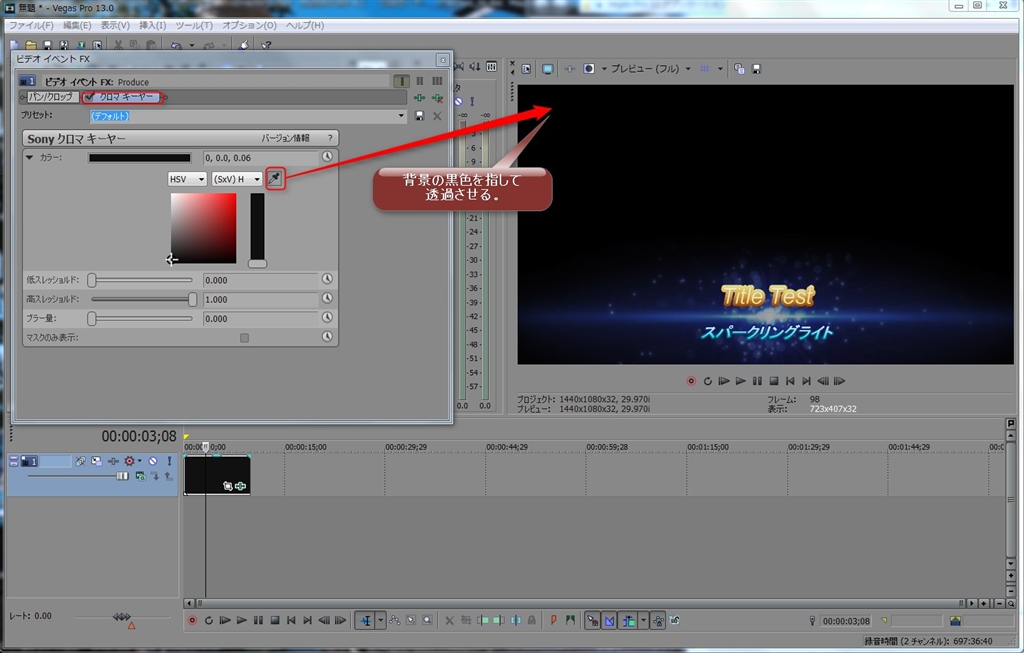Image resolution: width=1024 pixels, height=653 pixels.
Task: Click the 00:00:03;08 timecode display above track
Action: (x=138, y=436)
